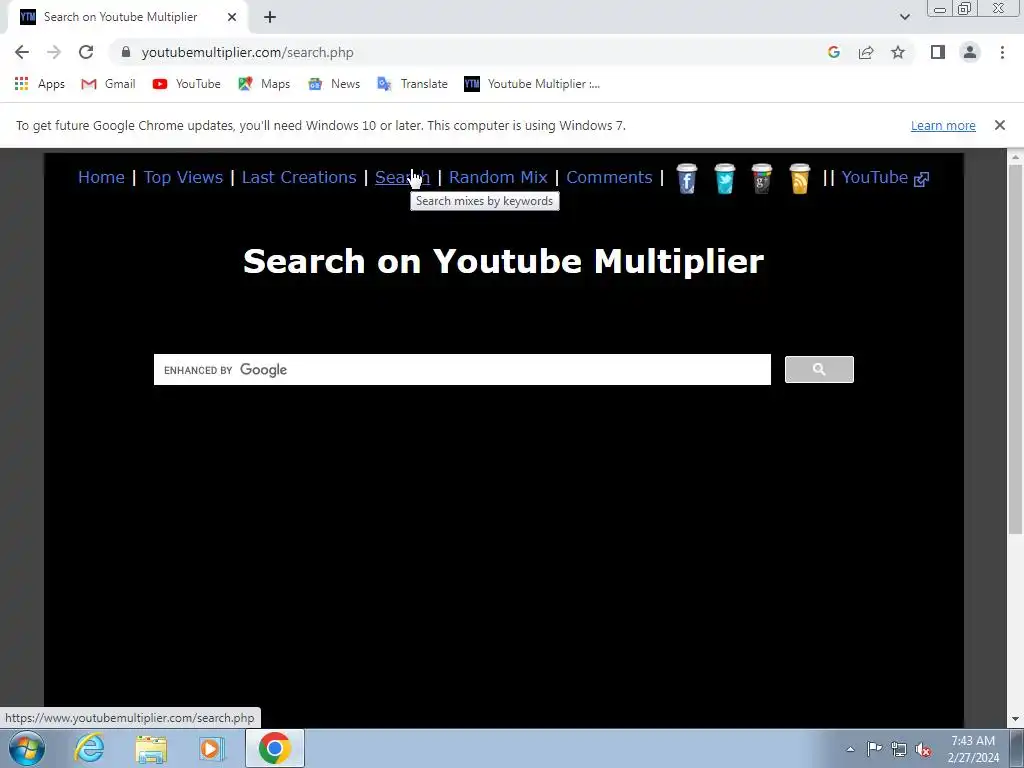Go back with browser back arrow

coord(22,52)
